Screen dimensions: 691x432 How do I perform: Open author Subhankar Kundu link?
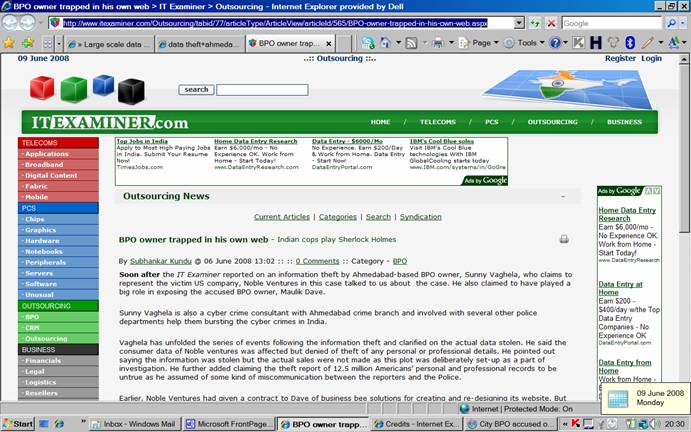[x=161, y=261]
